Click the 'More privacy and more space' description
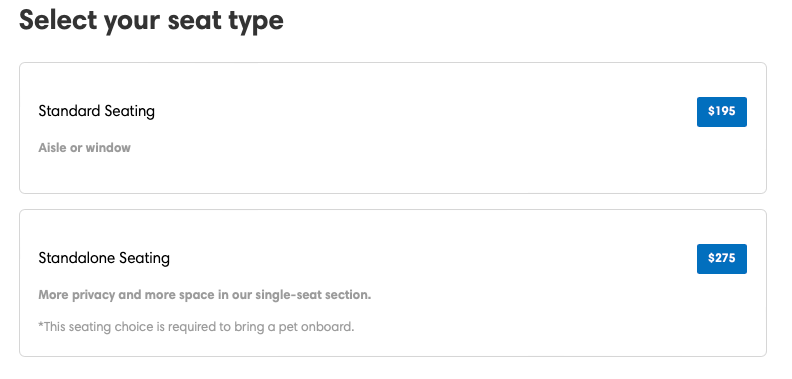Image resolution: width=792 pixels, height=379 pixels. tap(205, 295)
